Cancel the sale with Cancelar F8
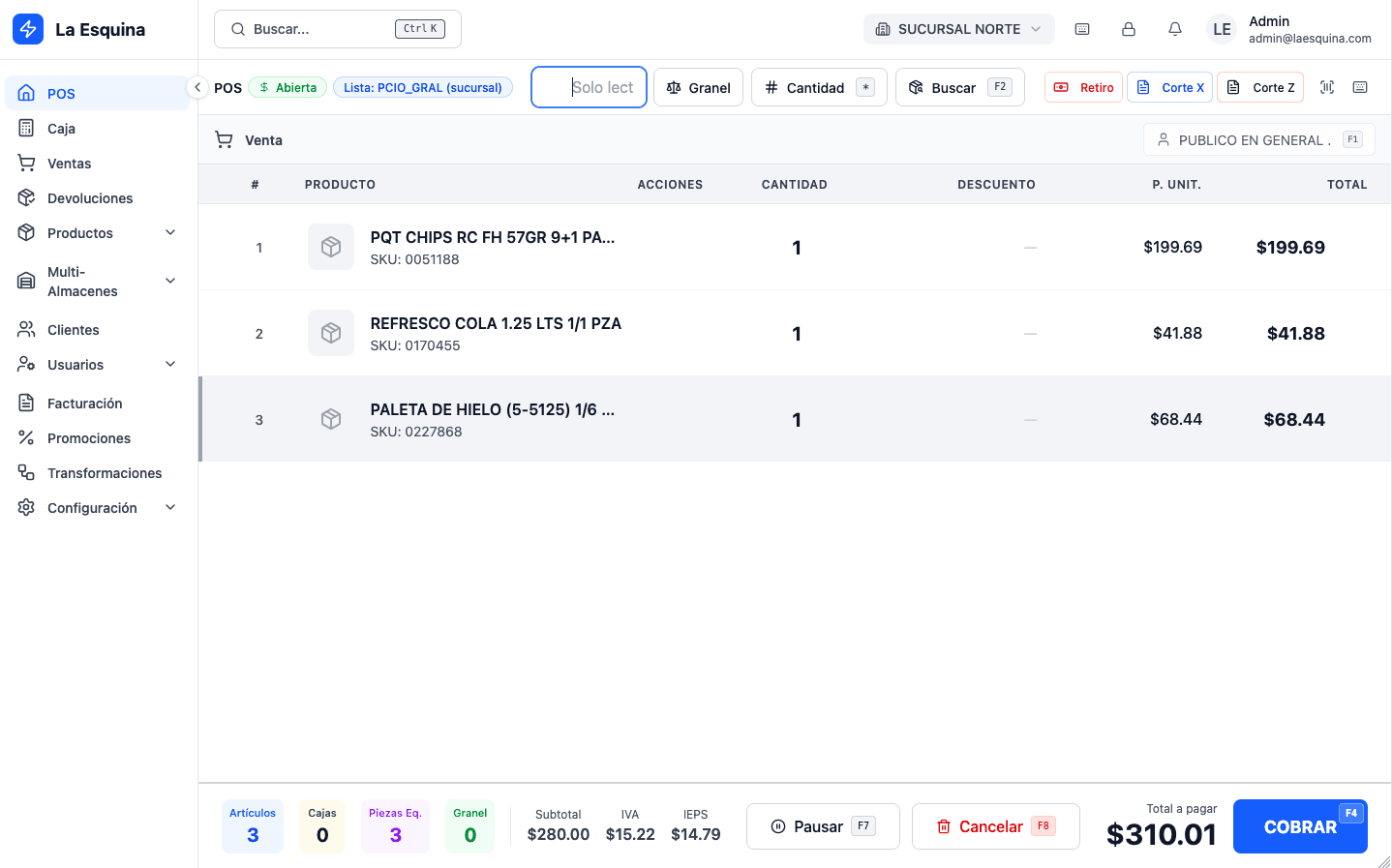1392x868 pixels. [x=996, y=826]
